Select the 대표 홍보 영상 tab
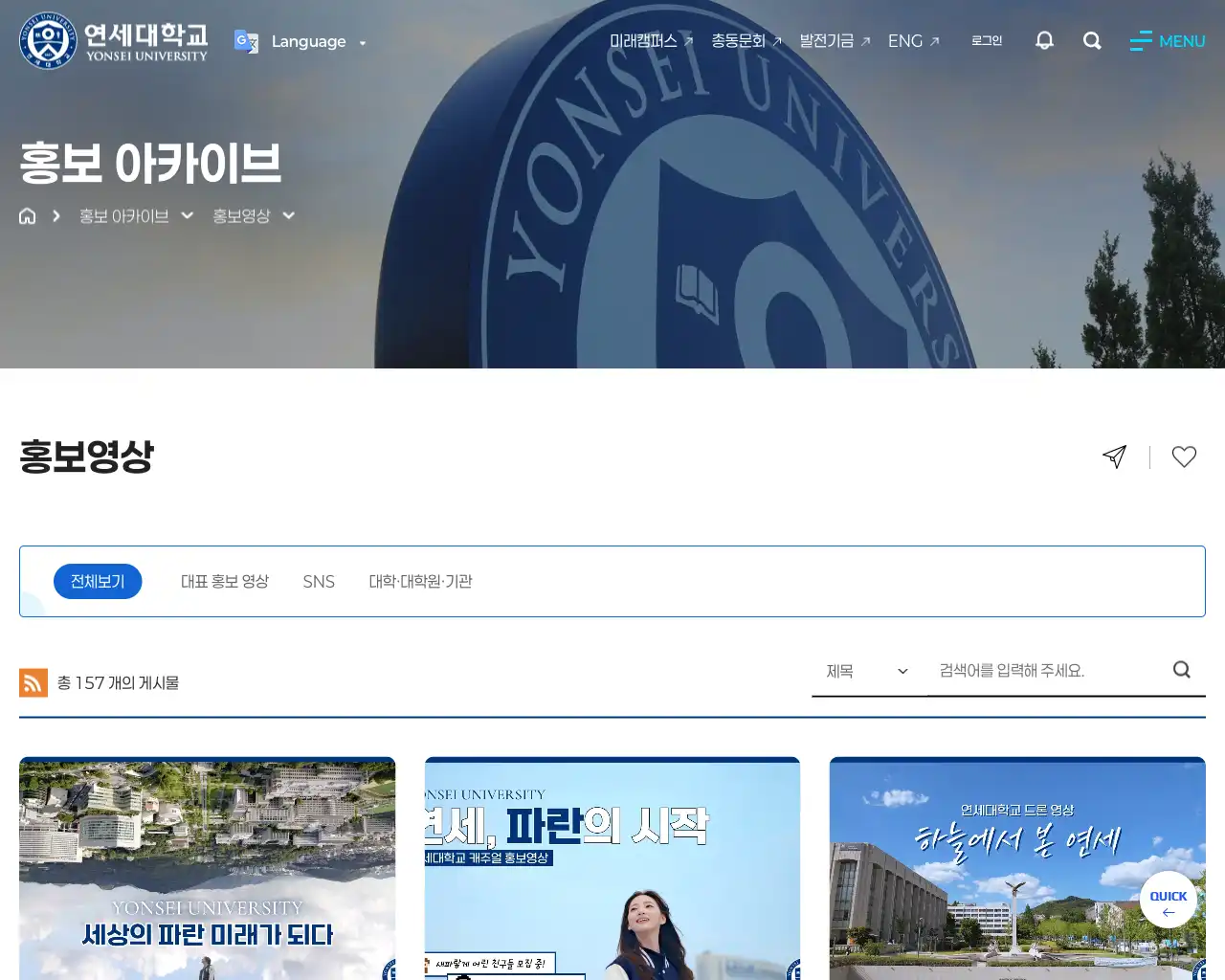 coord(225,582)
